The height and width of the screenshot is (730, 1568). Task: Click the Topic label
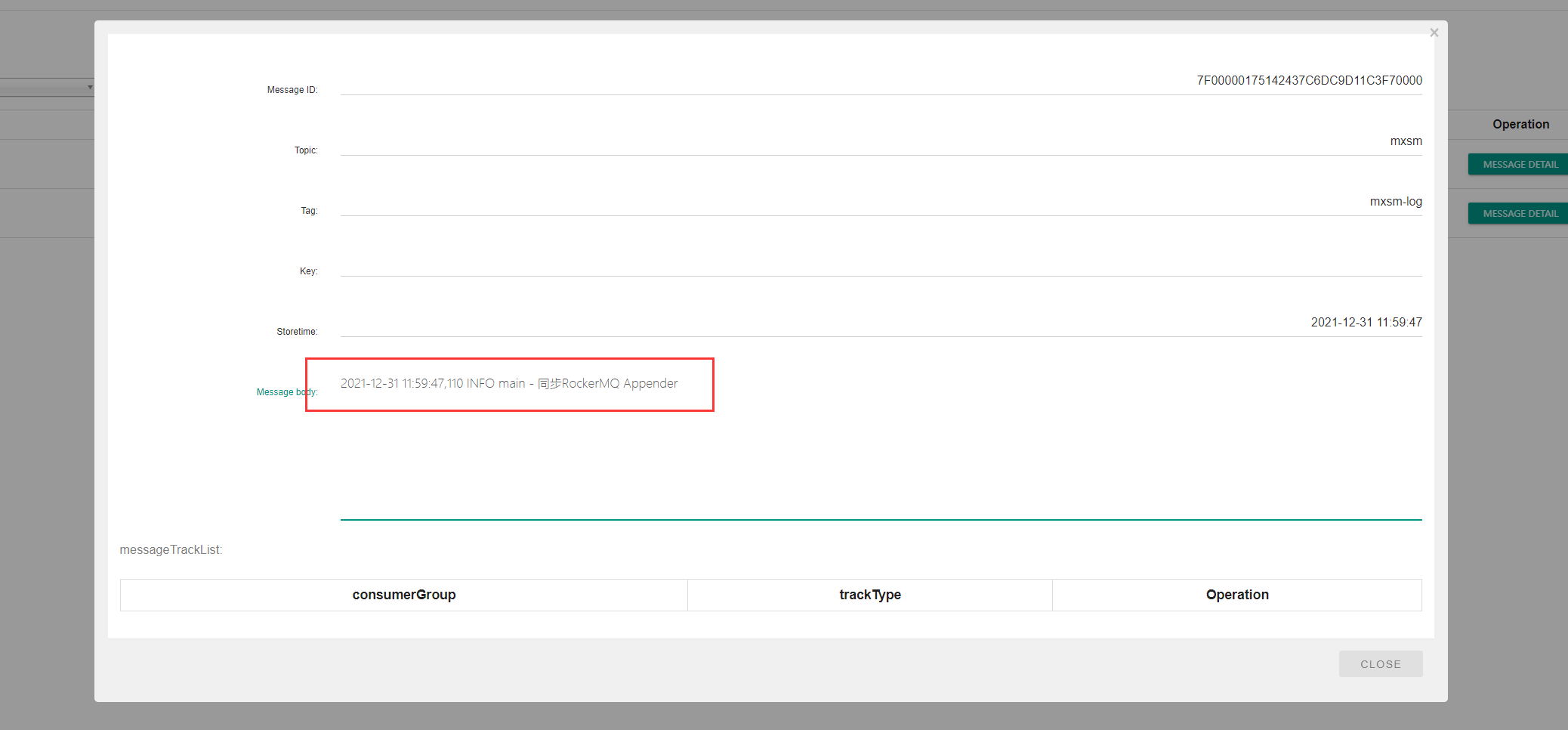306,150
